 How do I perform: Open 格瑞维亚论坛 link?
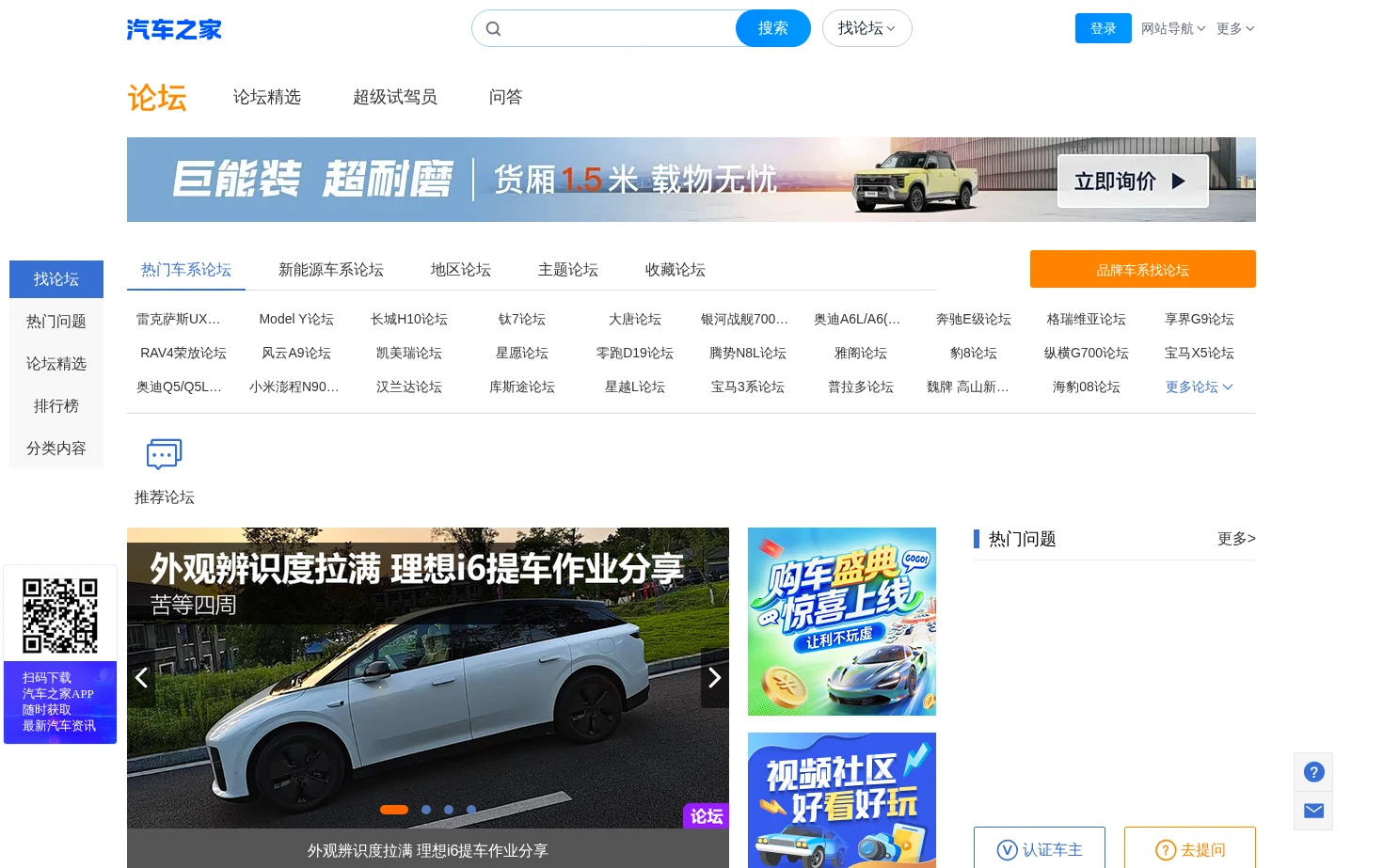(x=1087, y=319)
